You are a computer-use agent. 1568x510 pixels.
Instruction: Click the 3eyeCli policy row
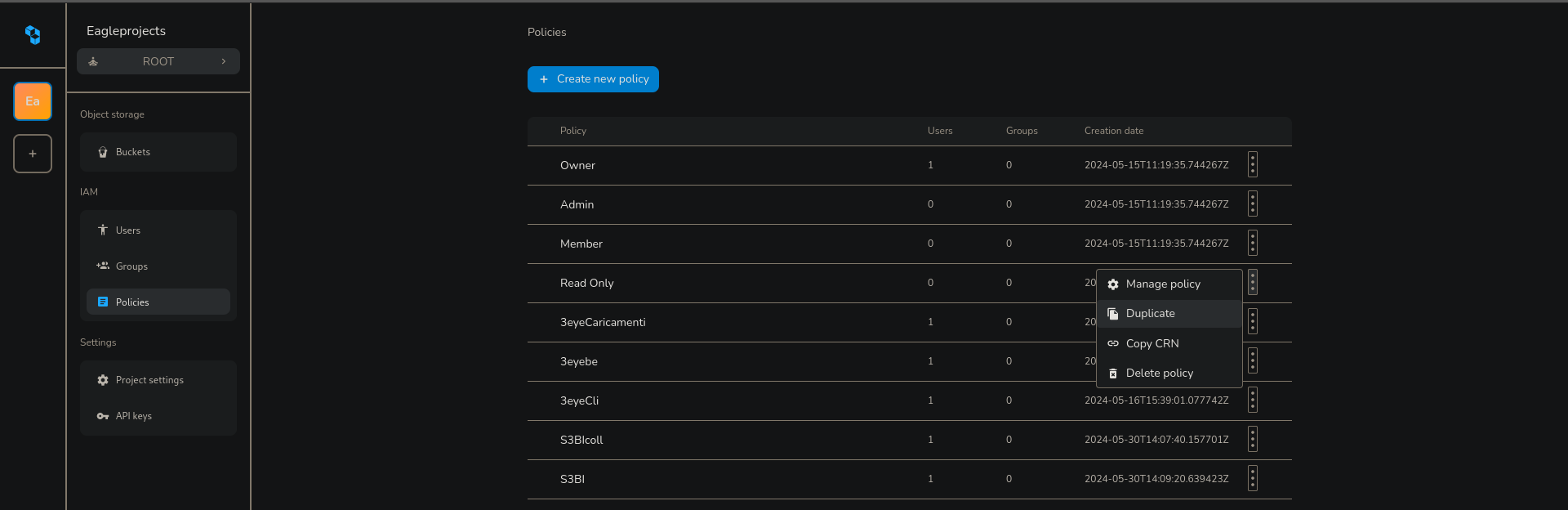click(580, 401)
